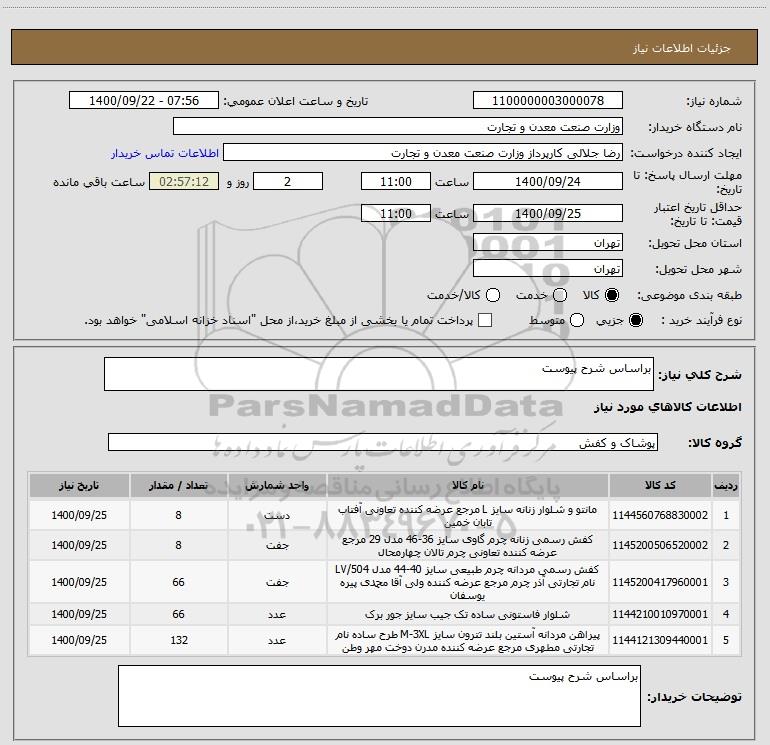This screenshot has width=770, height=745.
Task: Click the goods group field پوشاک و کفش
Action: coord(383,442)
